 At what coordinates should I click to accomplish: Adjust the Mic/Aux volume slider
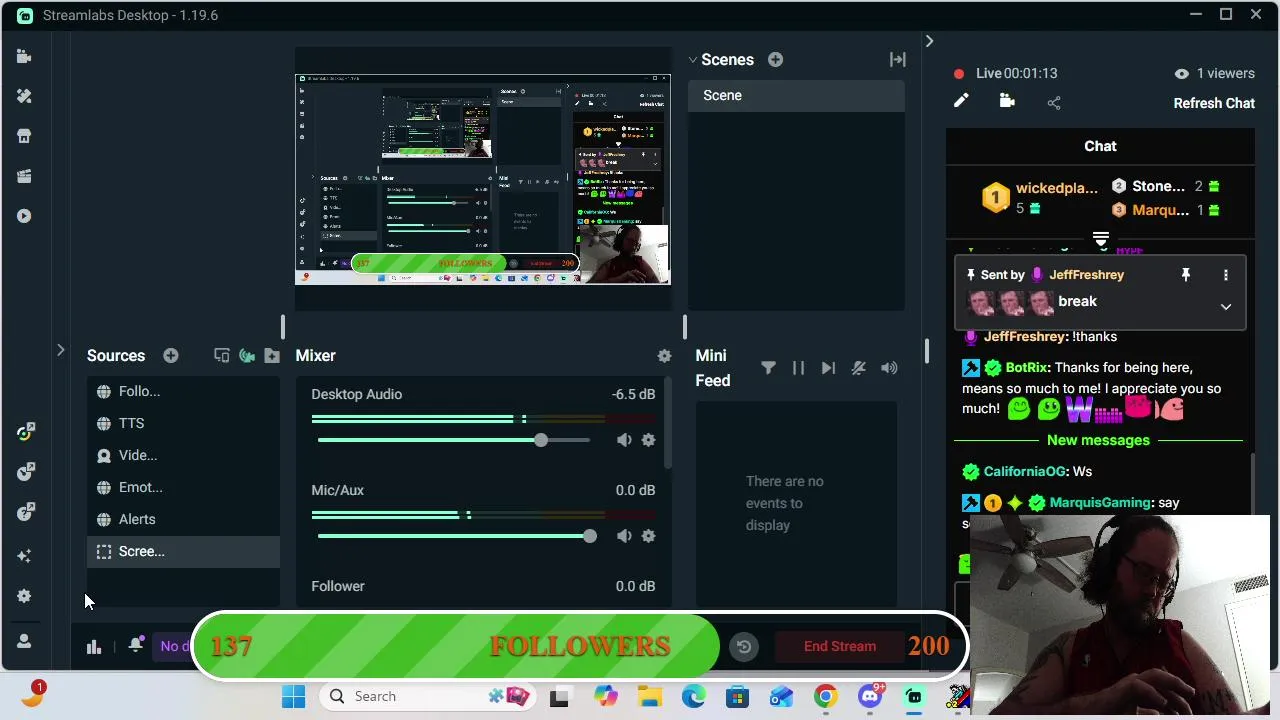click(x=590, y=536)
